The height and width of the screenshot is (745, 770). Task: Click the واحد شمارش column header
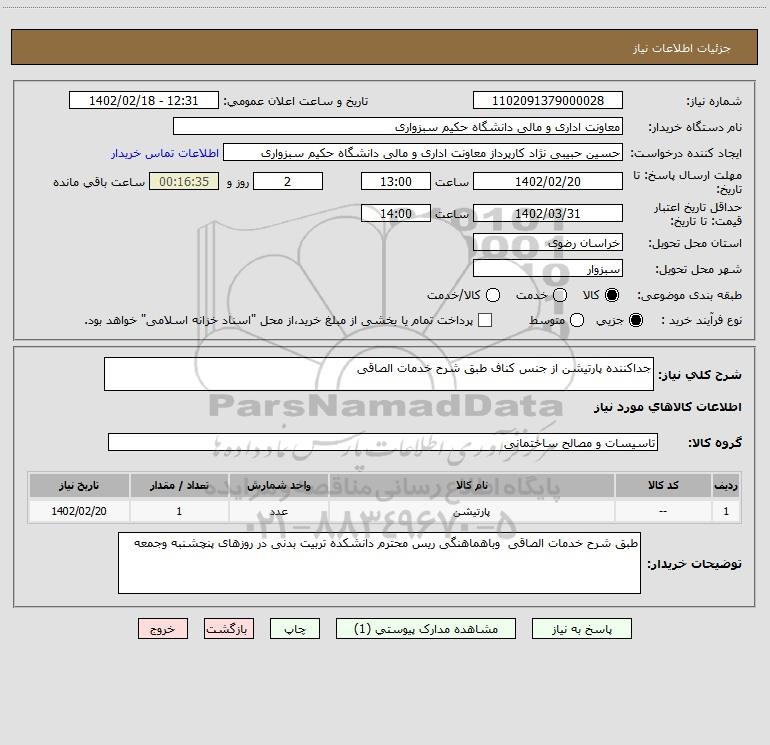[278, 485]
